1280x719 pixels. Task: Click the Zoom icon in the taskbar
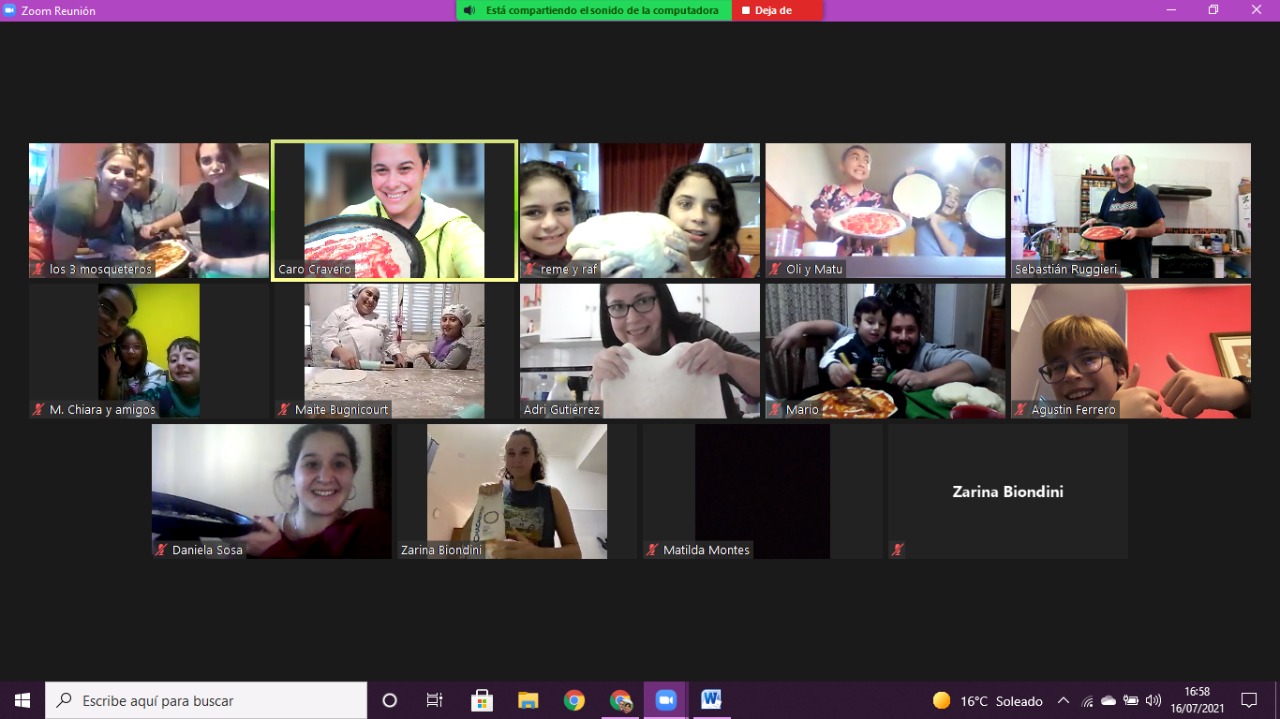click(x=666, y=700)
